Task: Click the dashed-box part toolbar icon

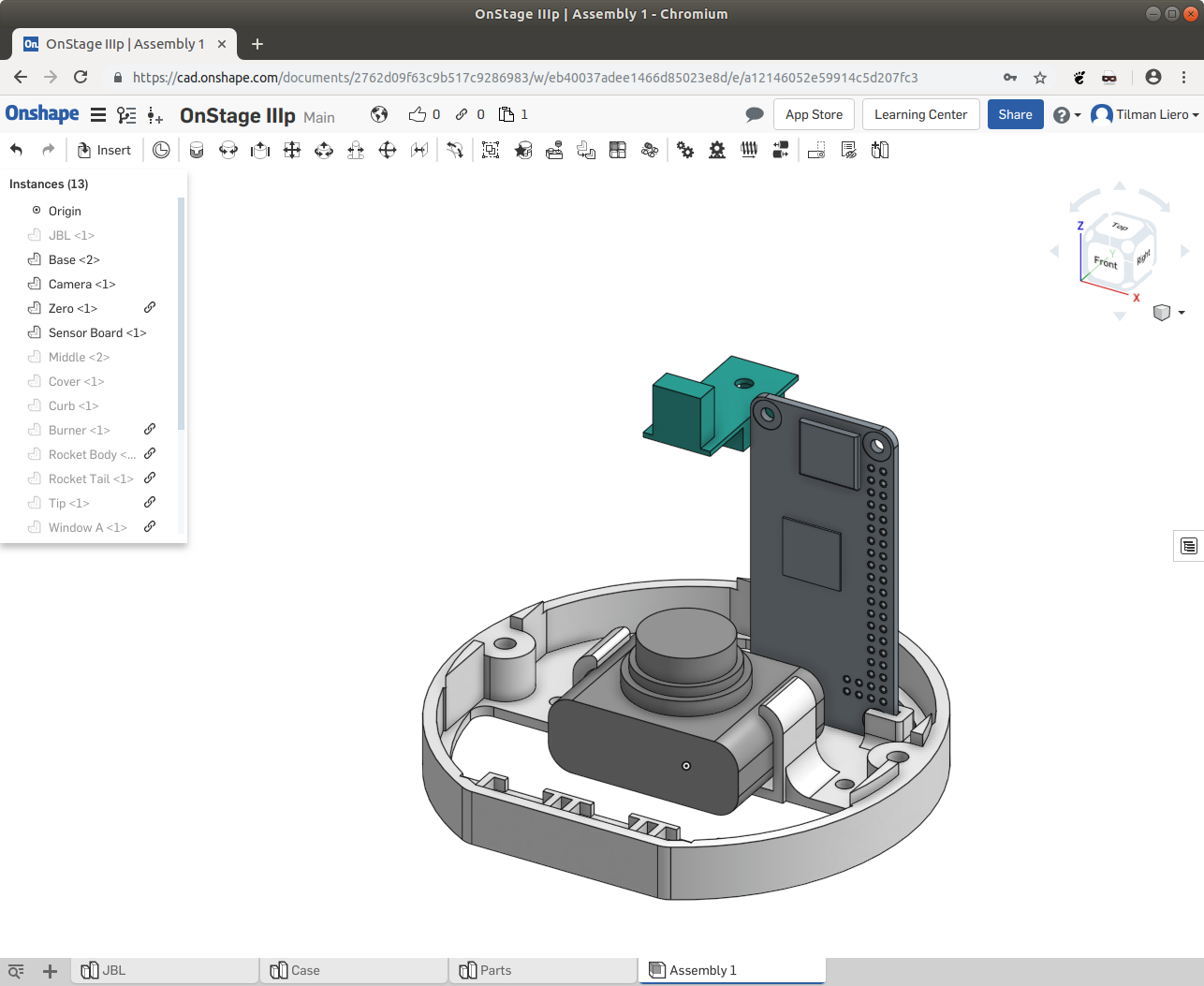Action: click(816, 150)
